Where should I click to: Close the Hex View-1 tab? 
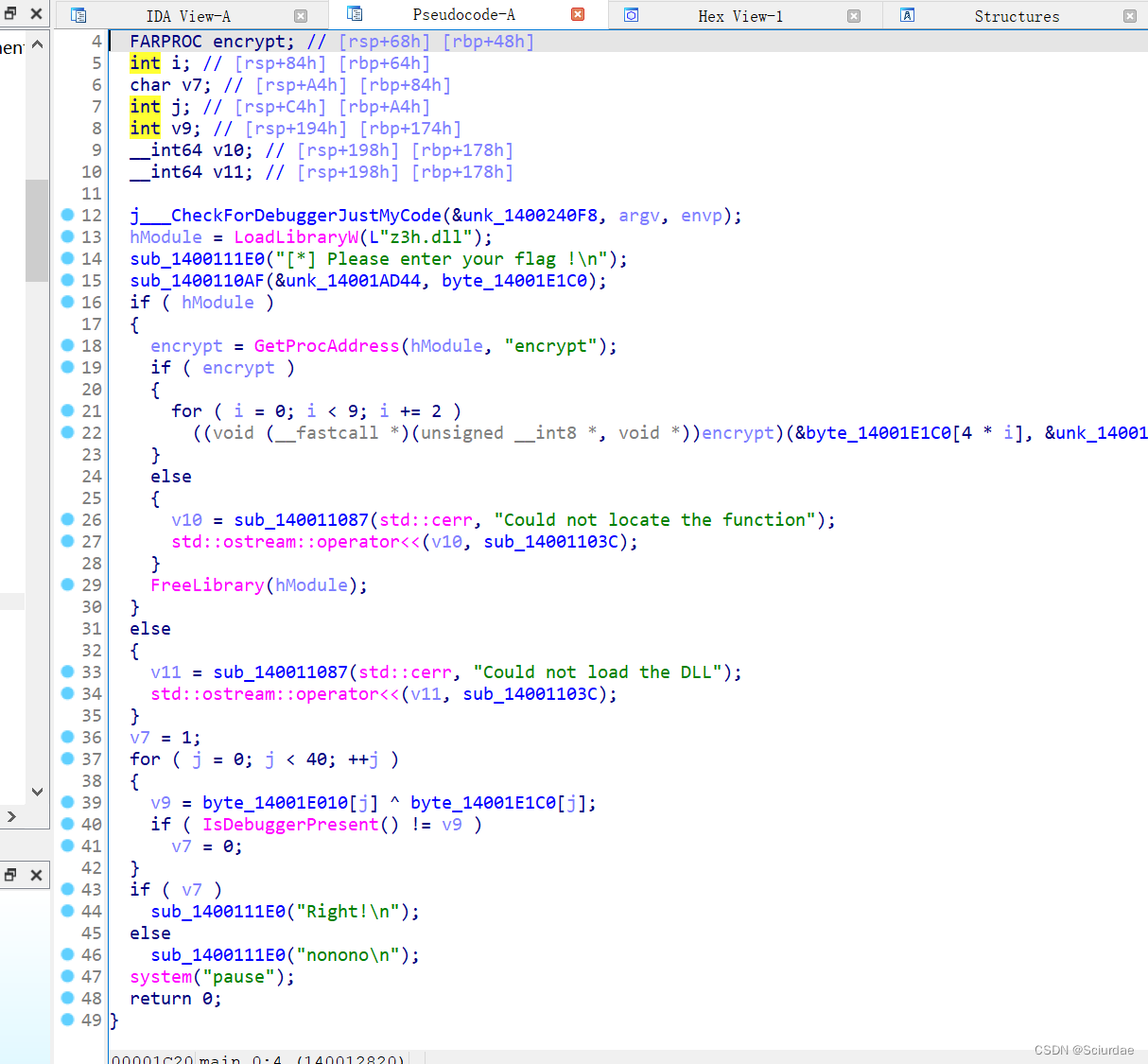click(x=854, y=16)
